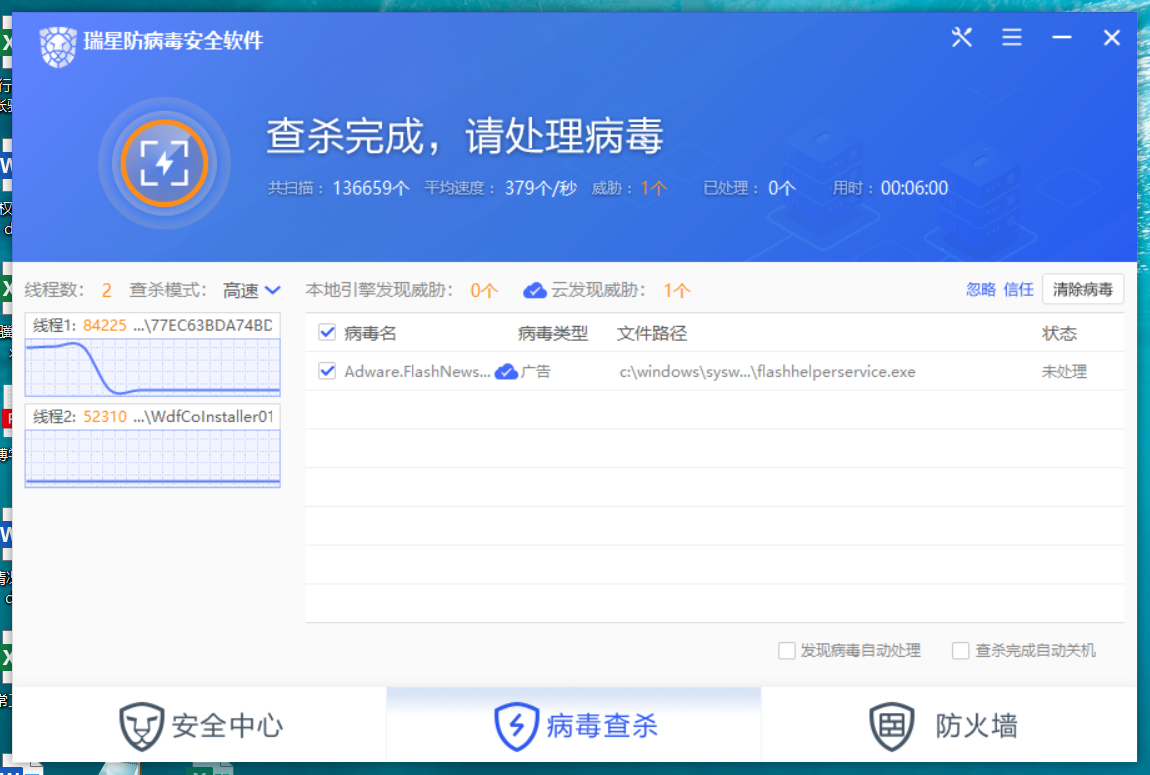Switch to the 防火墙 tab

949,725
